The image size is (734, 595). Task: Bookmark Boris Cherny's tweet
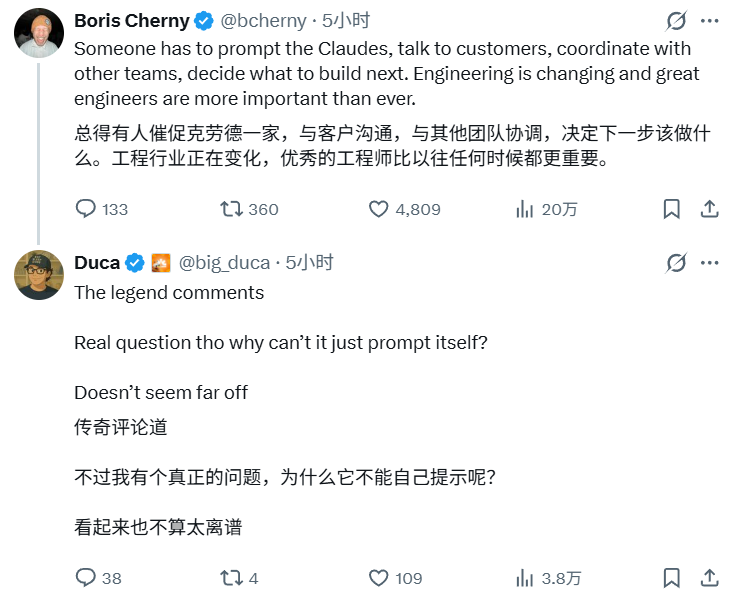[672, 209]
